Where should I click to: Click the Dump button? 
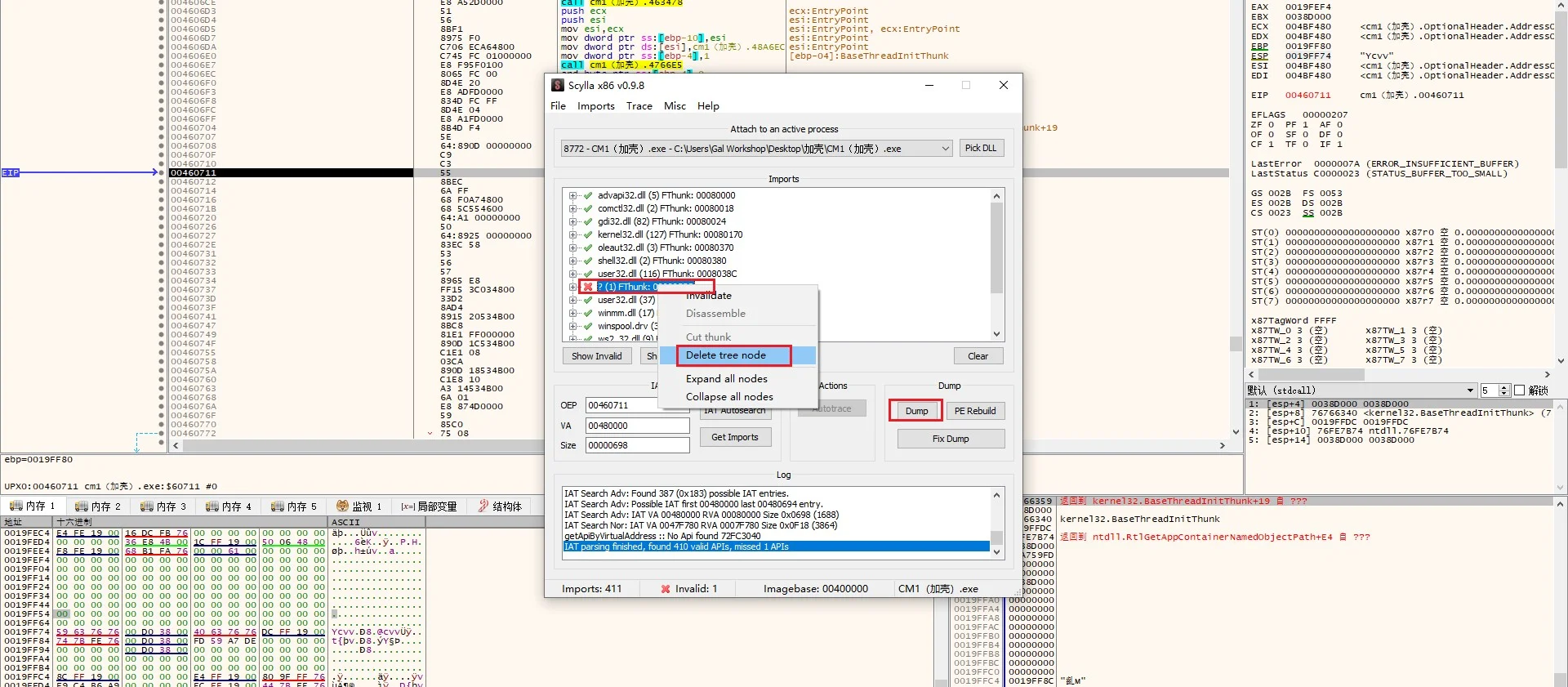(x=916, y=411)
